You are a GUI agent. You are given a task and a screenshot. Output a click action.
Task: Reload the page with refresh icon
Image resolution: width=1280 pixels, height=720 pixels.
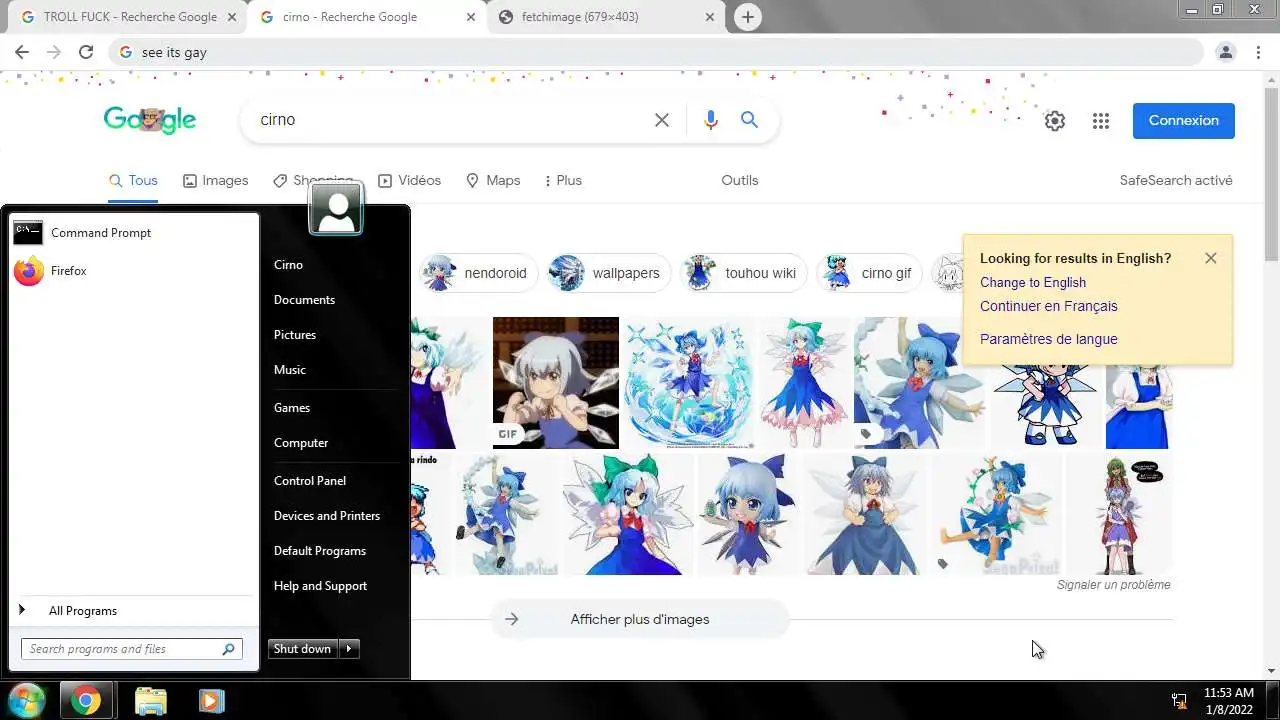pyautogui.click(x=86, y=52)
